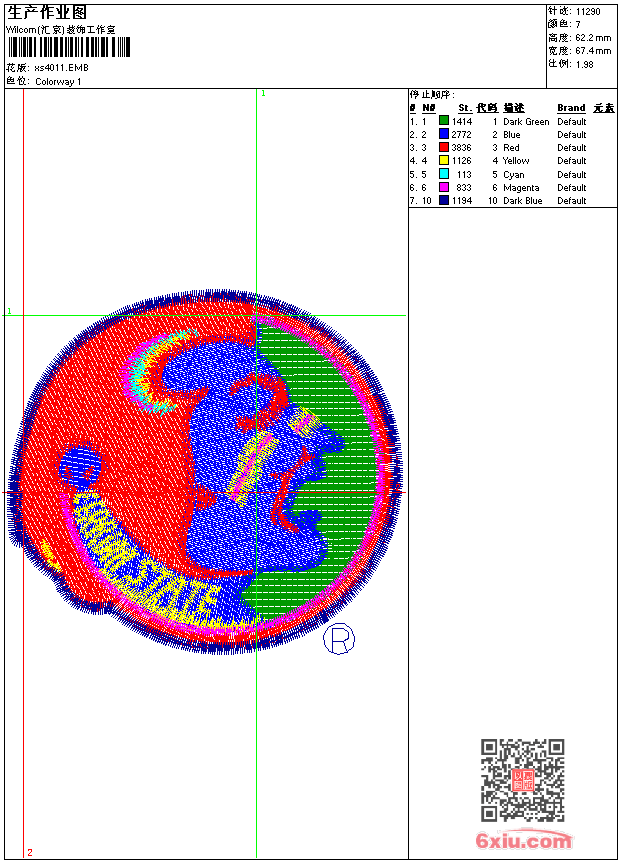Click the Magenta description text

pyautogui.click(x=521, y=188)
